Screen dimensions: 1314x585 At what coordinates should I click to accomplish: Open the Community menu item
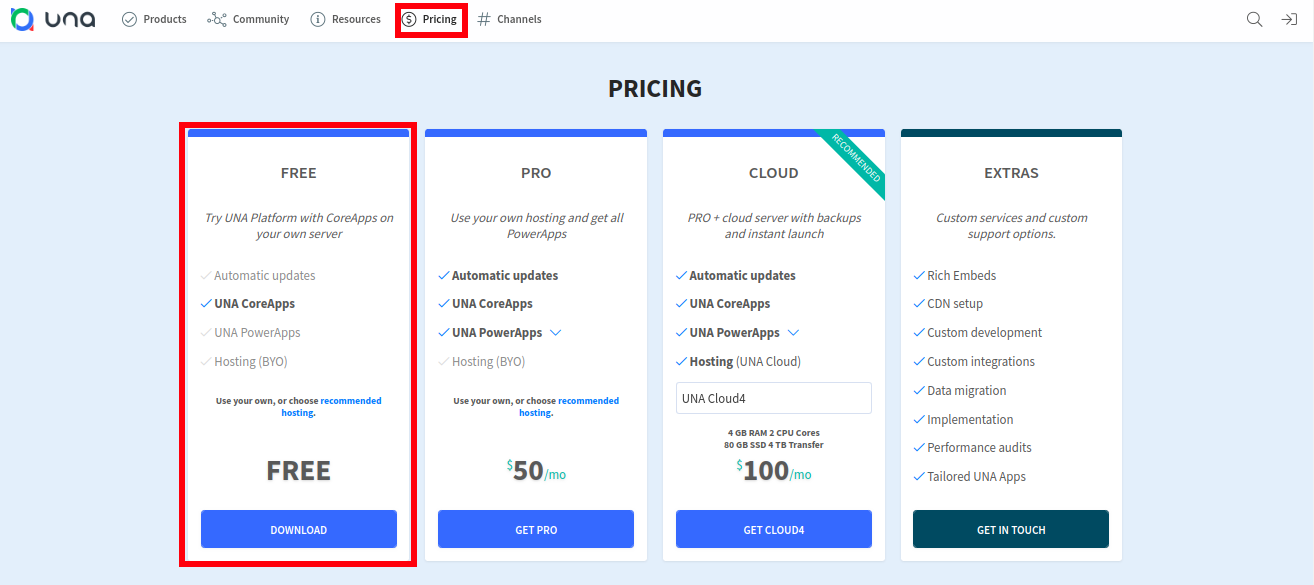260,19
